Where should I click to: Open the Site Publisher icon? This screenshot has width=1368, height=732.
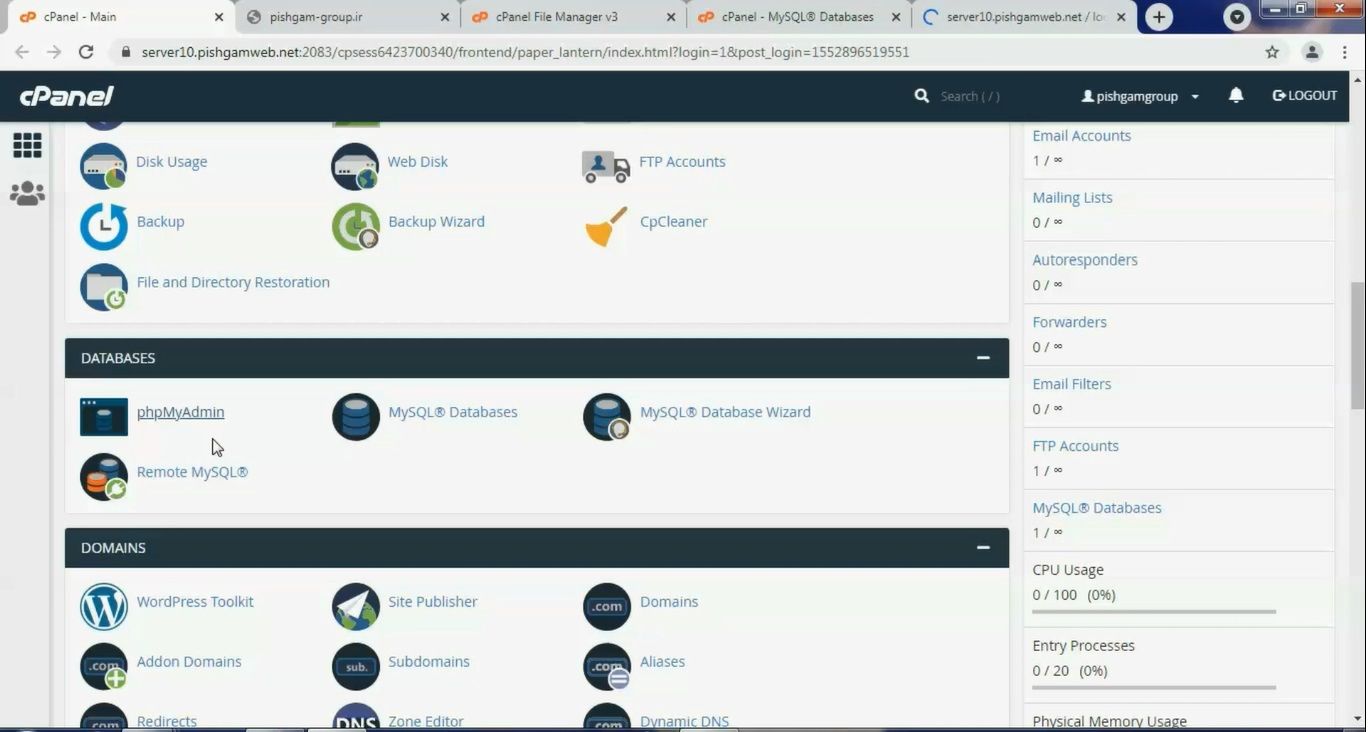coord(355,607)
